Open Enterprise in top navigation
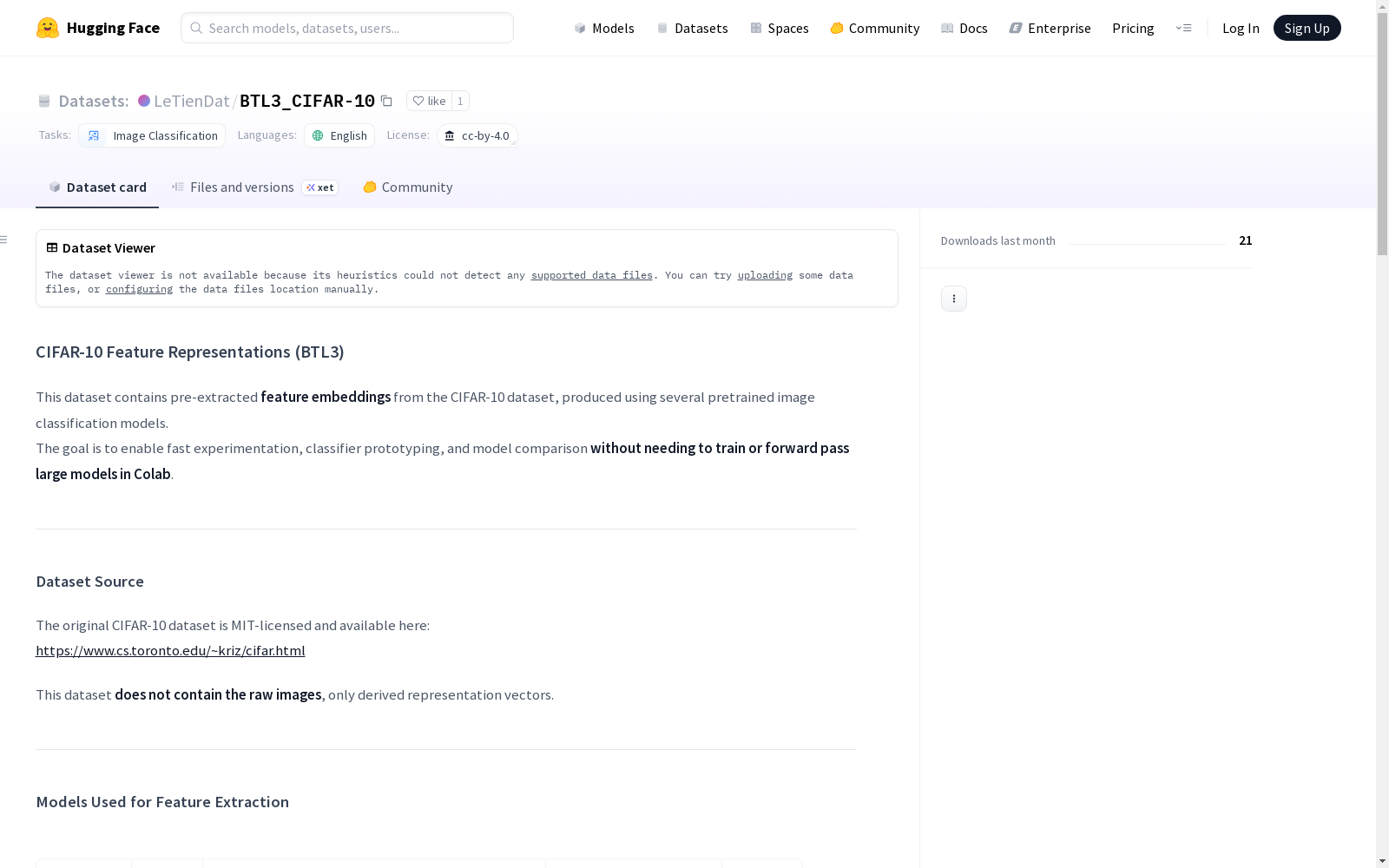Viewport: 1389px width, 868px height. point(1050,28)
